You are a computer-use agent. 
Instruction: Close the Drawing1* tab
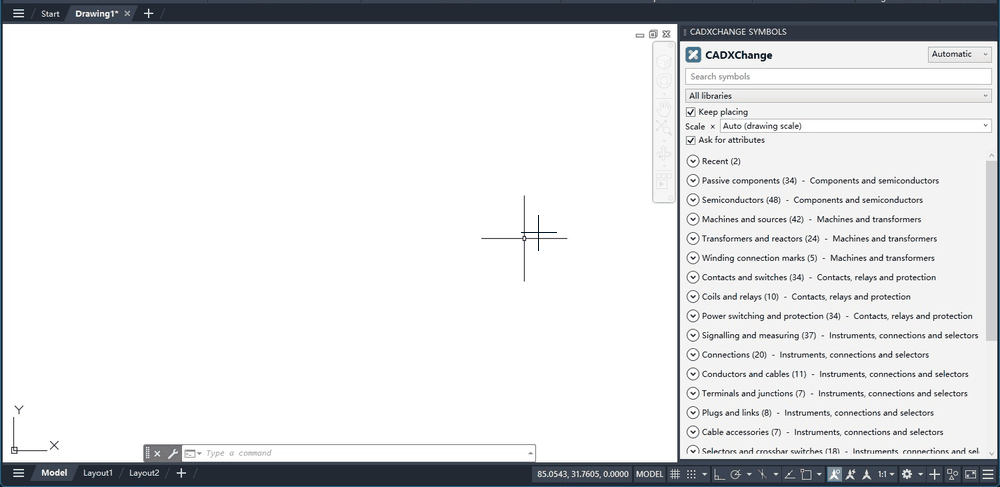128,13
